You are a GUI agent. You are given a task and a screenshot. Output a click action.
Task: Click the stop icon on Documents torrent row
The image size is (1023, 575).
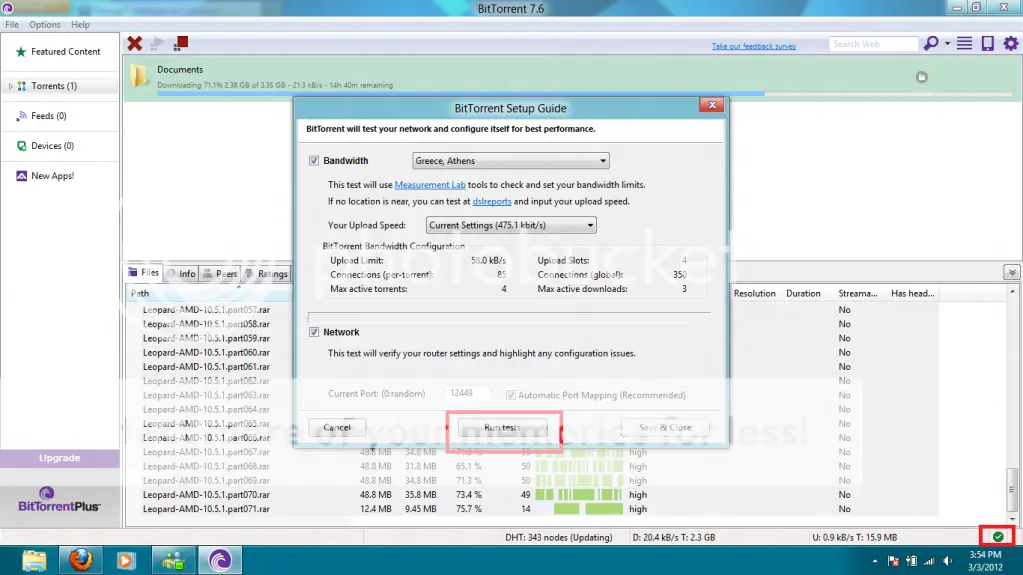click(x=921, y=77)
